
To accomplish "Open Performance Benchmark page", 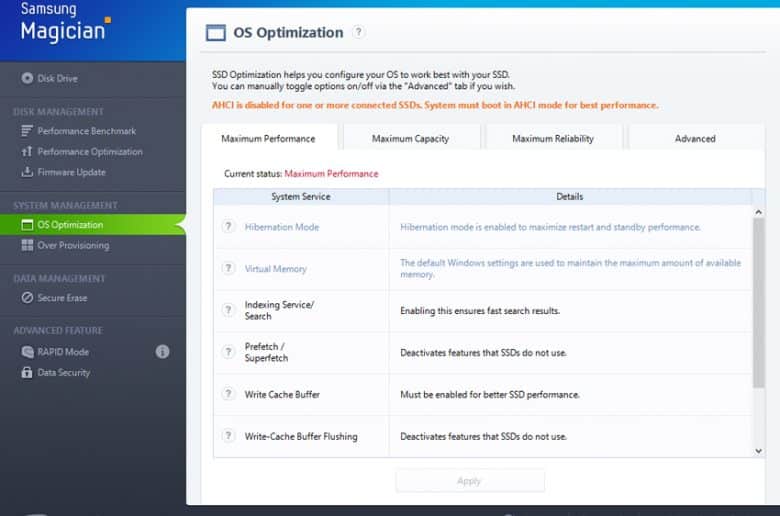I will pyautogui.click(x=87, y=131).
